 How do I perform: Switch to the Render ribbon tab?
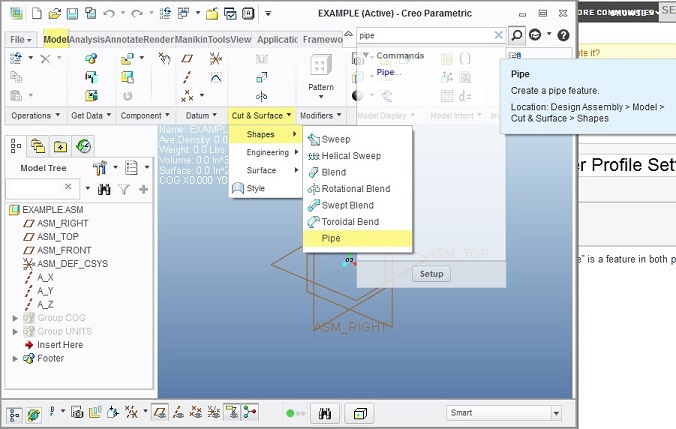click(158, 40)
